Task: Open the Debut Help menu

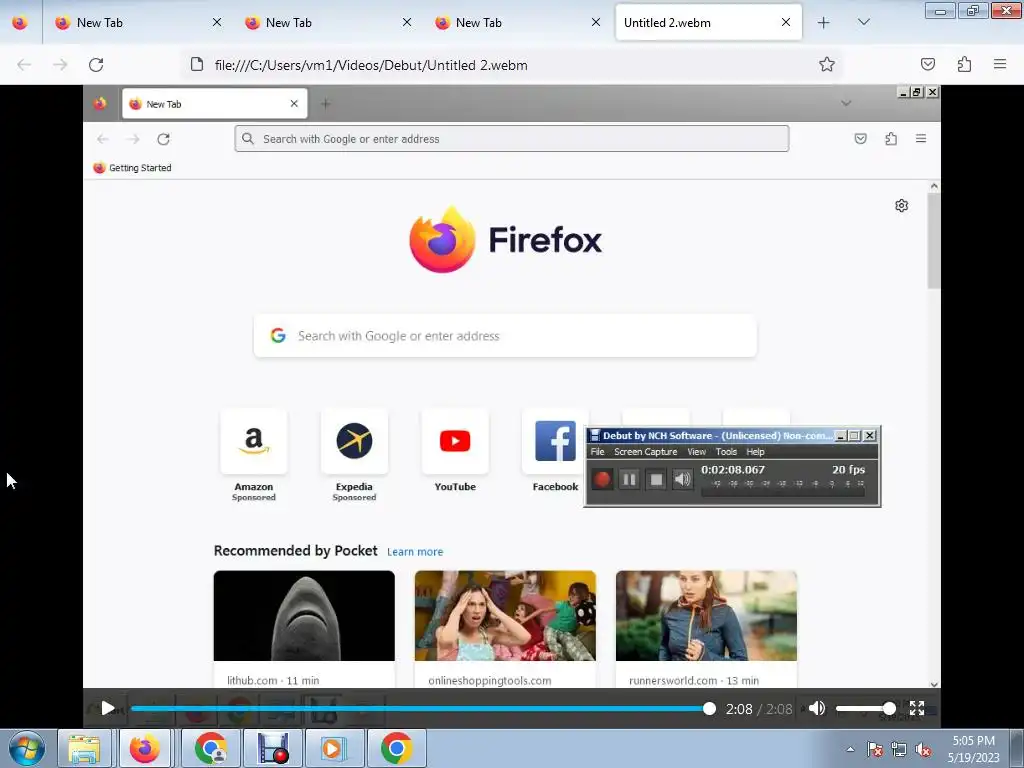Action: 755,452
